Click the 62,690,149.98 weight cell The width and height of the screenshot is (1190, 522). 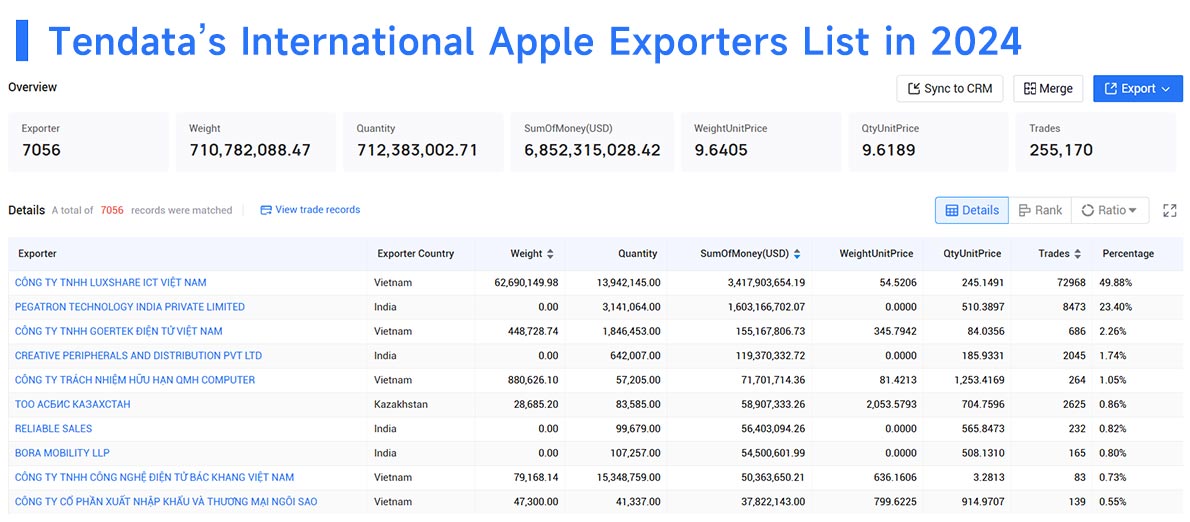(x=526, y=282)
